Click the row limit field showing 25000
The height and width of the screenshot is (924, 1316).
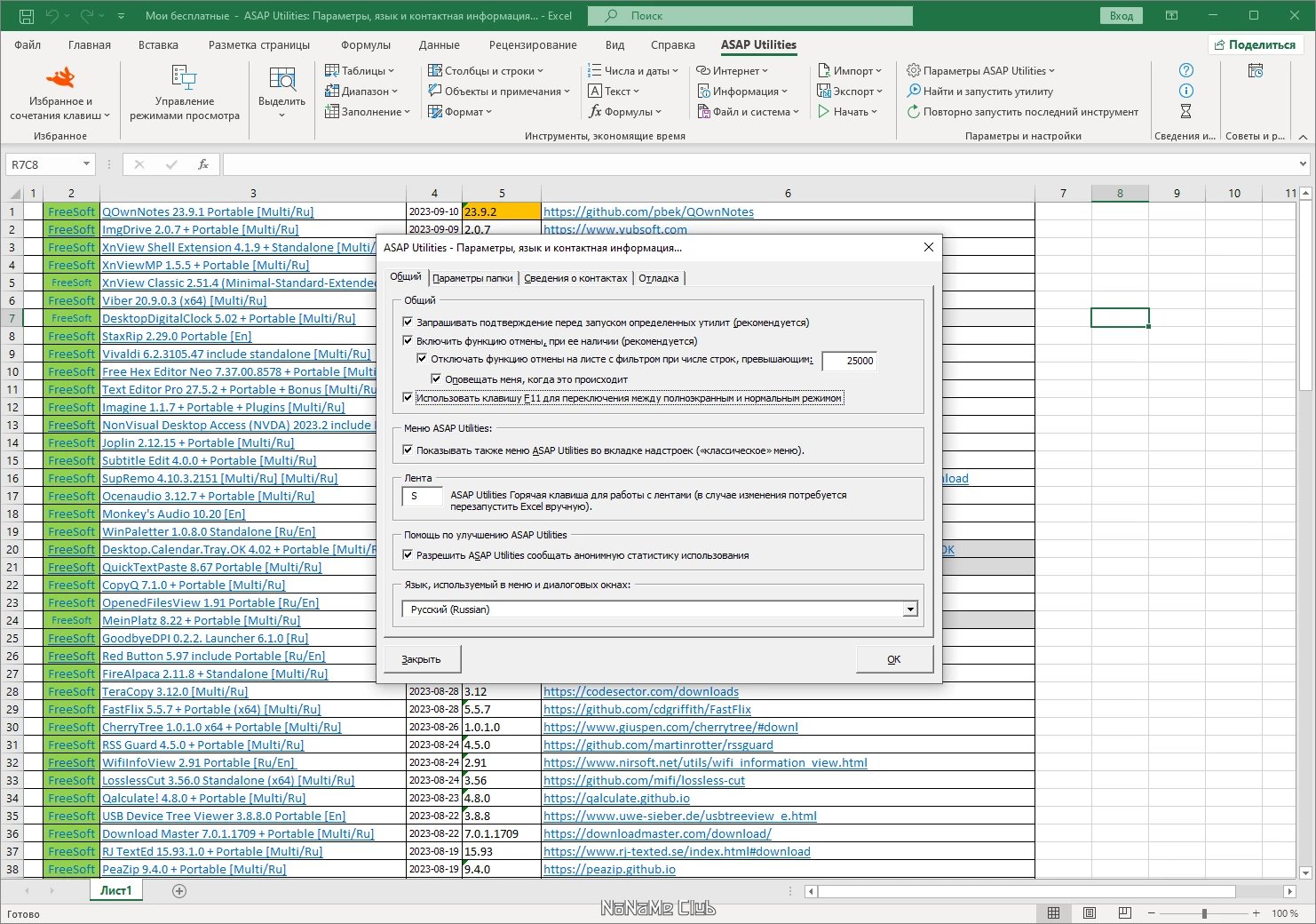pos(849,361)
